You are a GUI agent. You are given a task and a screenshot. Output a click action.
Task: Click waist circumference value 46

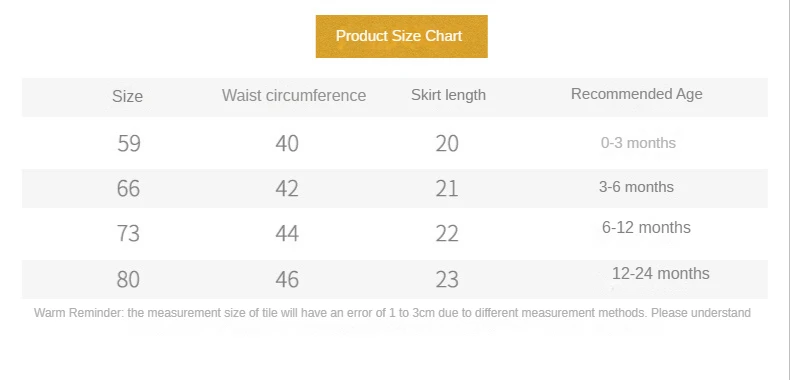287,279
